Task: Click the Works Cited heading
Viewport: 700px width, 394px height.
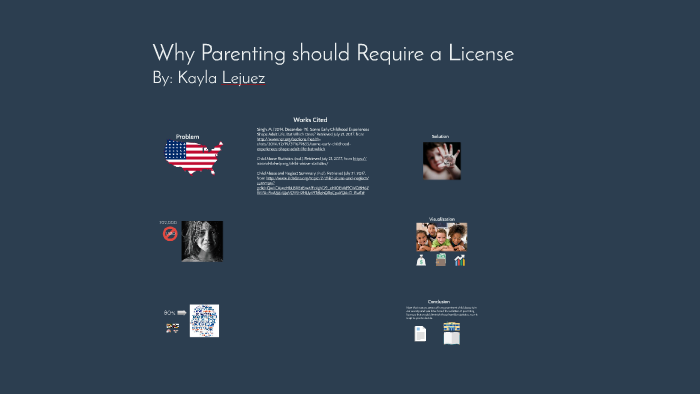Action: click(x=310, y=120)
